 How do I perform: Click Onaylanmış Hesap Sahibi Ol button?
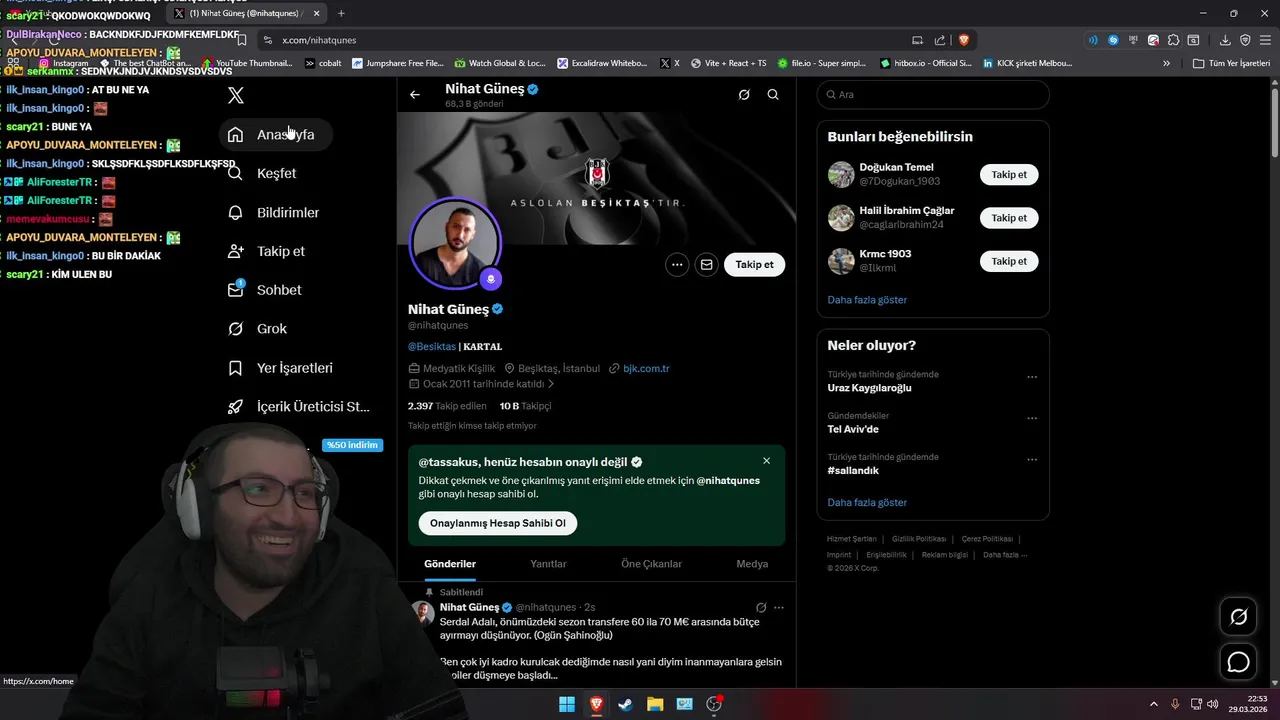(x=498, y=523)
